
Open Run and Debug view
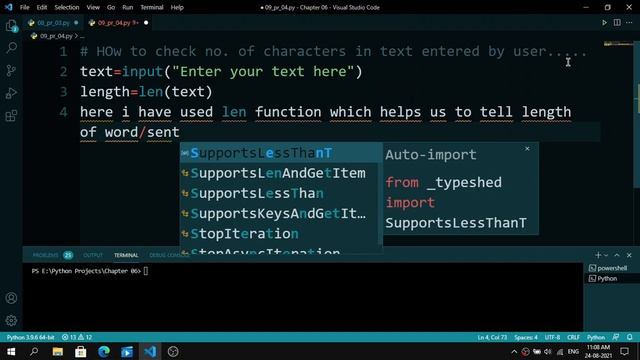click(11, 93)
